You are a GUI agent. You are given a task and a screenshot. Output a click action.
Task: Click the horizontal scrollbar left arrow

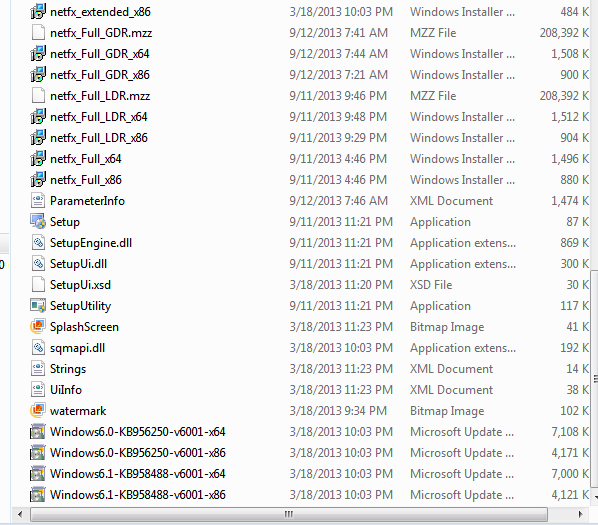(x=20, y=514)
